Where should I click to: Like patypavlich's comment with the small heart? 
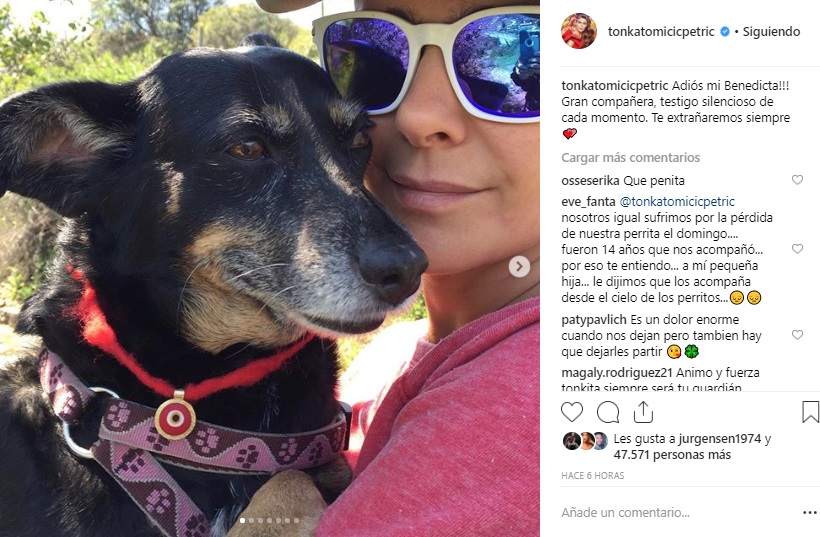[x=797, y=335]
